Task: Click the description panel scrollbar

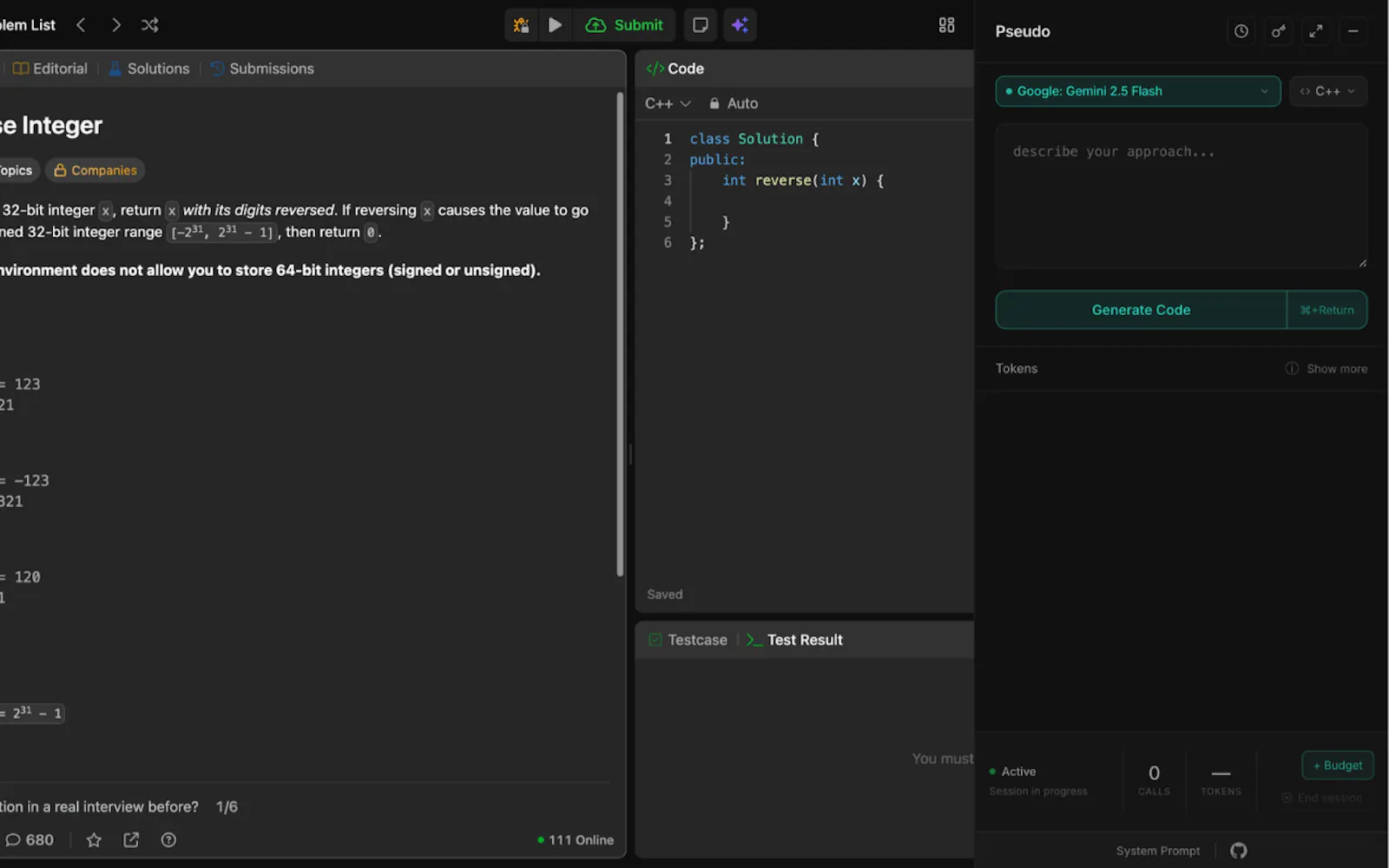Action: (x=620, y=334)
